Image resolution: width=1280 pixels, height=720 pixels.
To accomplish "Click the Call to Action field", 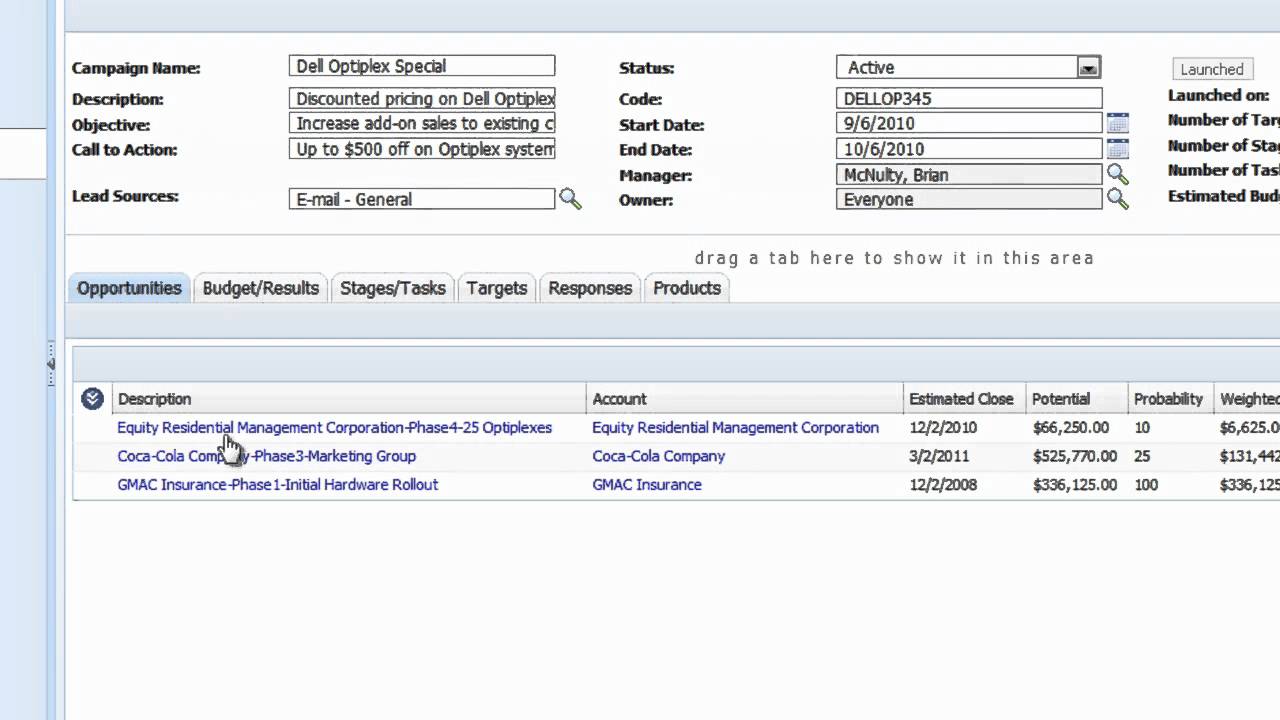I will 422,149.
